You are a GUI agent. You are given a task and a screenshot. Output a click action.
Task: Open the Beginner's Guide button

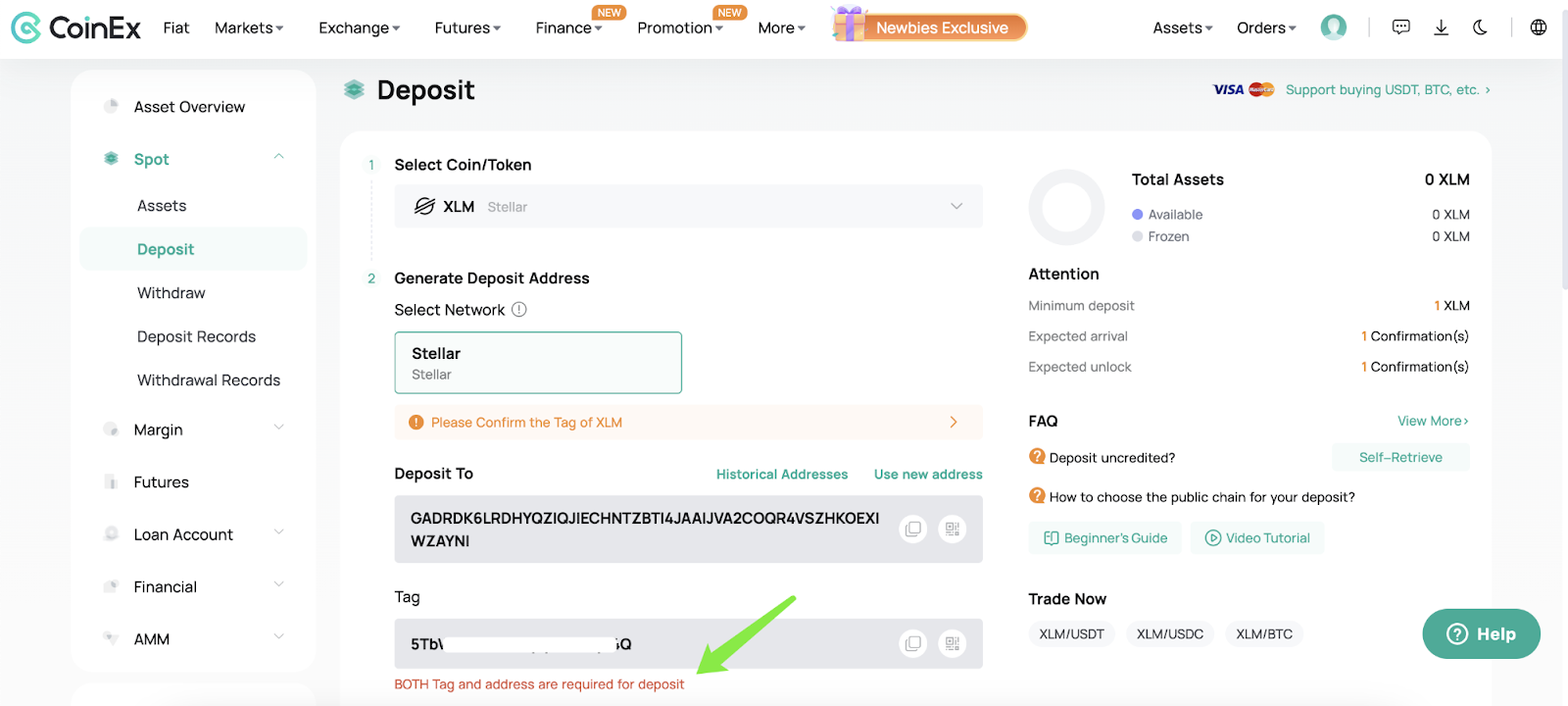(1105, 537)
